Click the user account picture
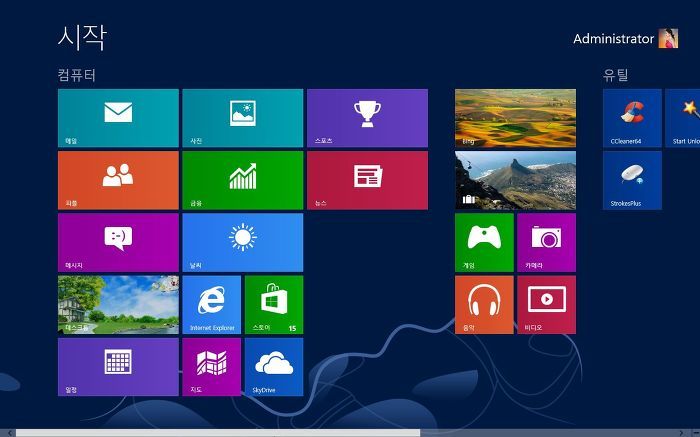 (x=668, y=38)
